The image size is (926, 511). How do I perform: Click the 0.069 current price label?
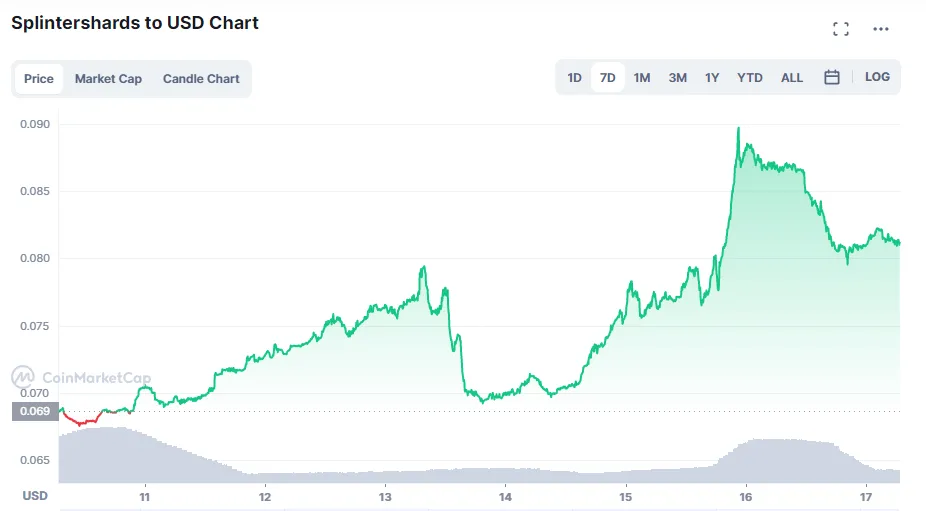tap(35, 411)
